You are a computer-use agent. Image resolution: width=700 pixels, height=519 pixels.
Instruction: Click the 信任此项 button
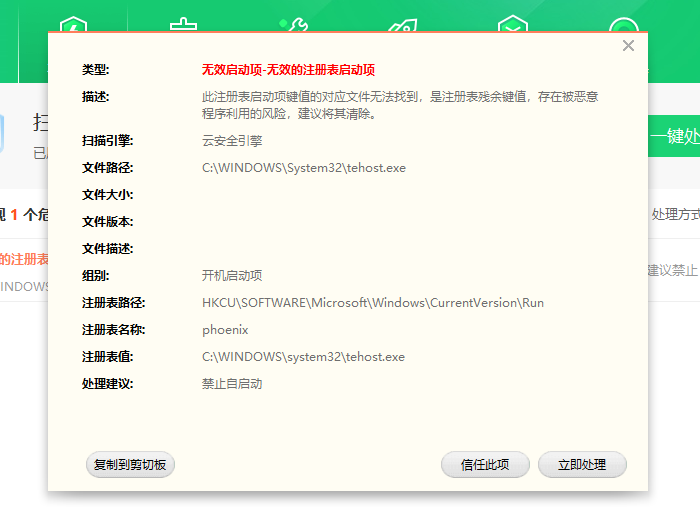[485, 465]
